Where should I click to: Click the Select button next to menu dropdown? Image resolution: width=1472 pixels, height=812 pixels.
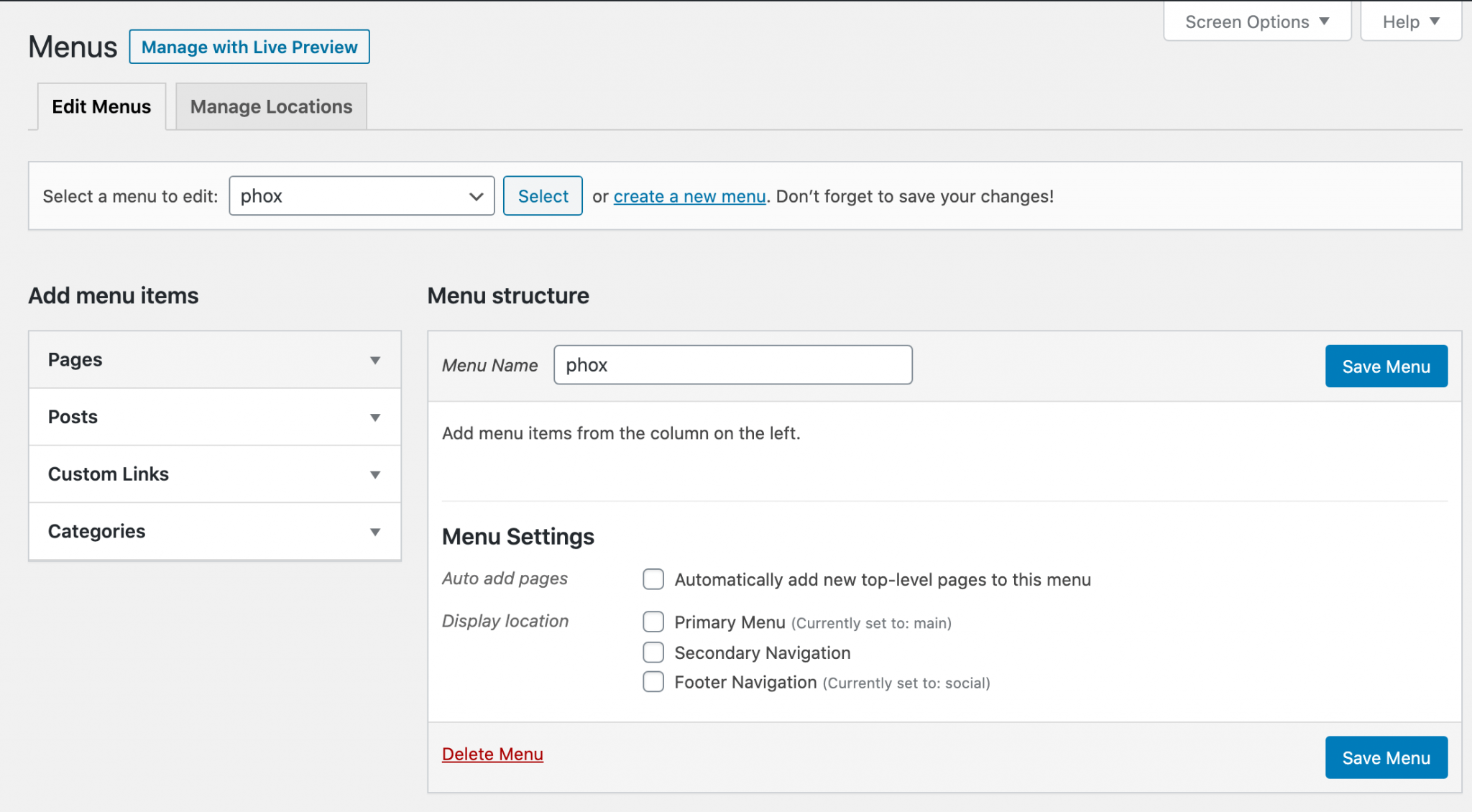click(x=543, y=195)
